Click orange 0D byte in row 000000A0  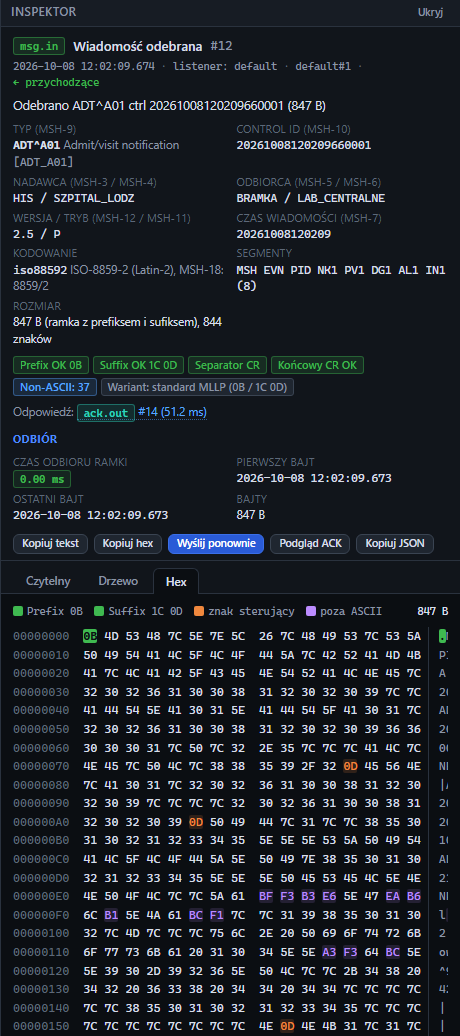[196, 823]
